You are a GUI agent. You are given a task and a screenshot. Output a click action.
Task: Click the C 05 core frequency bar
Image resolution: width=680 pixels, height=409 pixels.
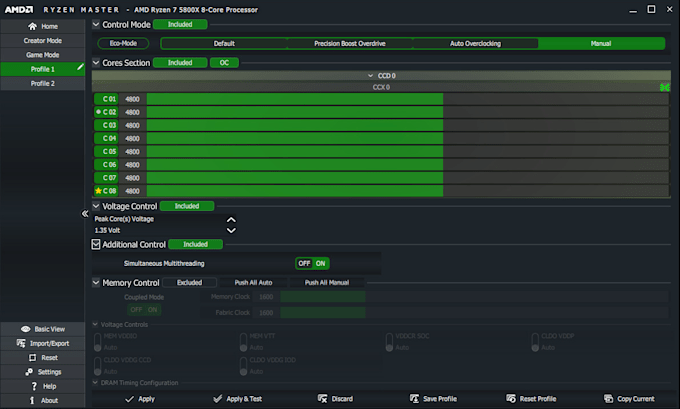pyautogui.click(x=294, y=151)
